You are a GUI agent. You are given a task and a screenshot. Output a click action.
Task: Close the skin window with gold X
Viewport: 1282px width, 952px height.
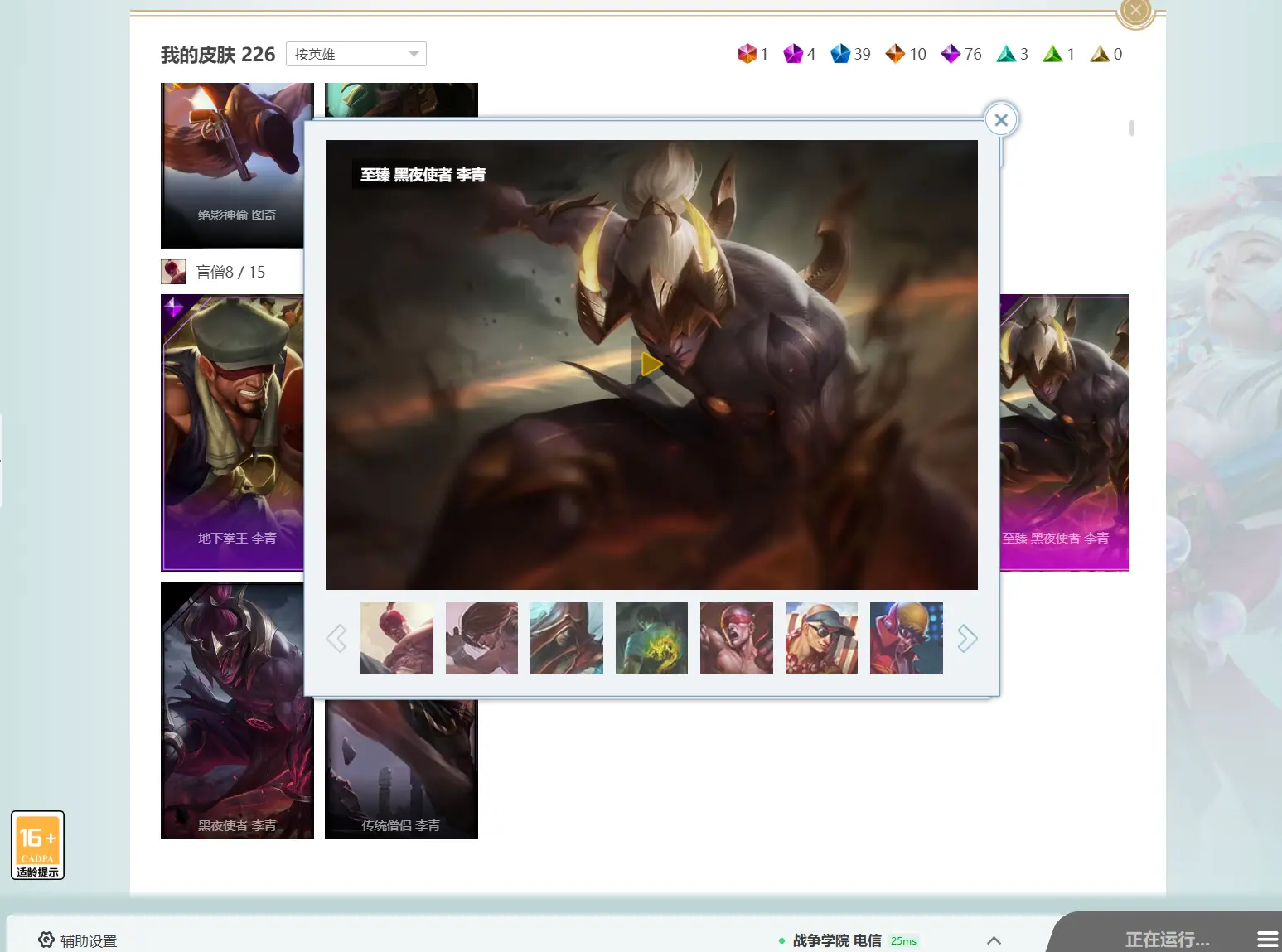coord(1136,11)
